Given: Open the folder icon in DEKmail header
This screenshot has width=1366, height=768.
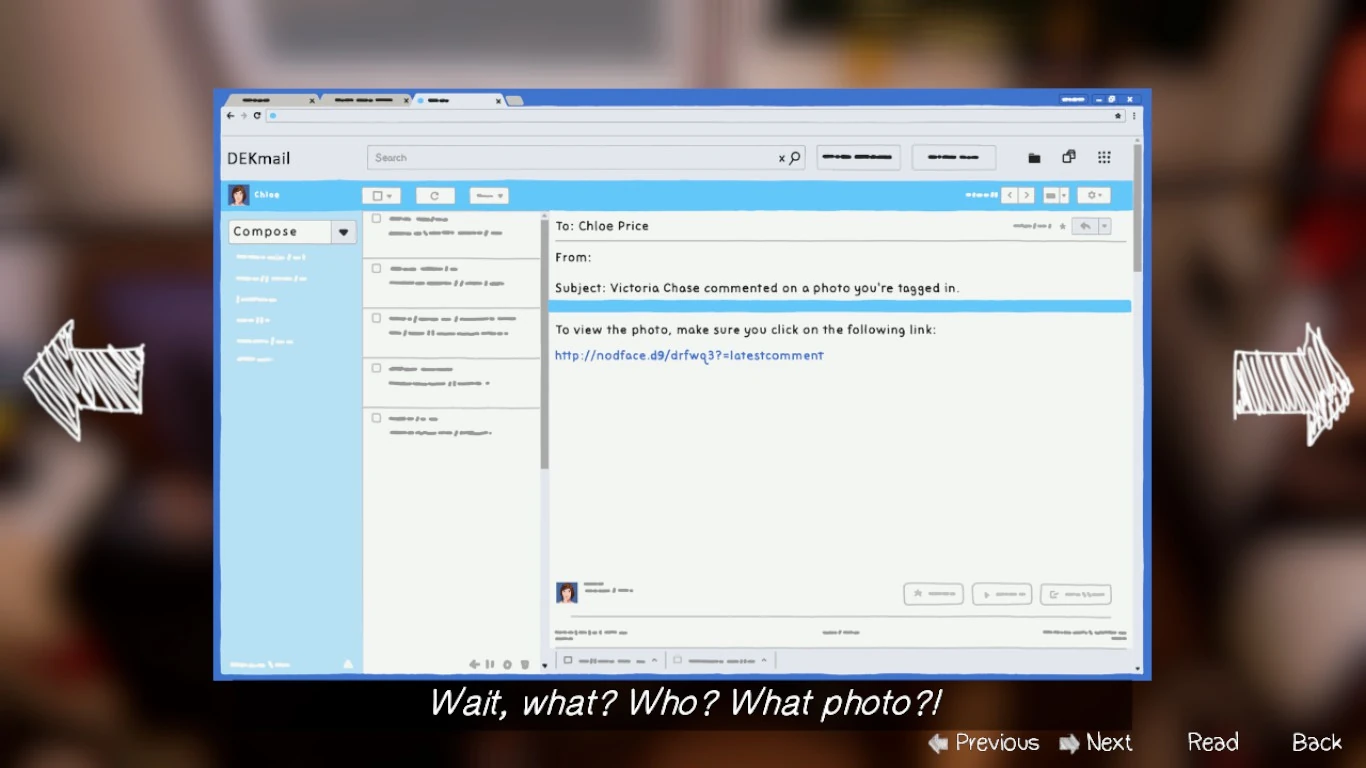Looking at the screenshot, I should pos(1034,158).
